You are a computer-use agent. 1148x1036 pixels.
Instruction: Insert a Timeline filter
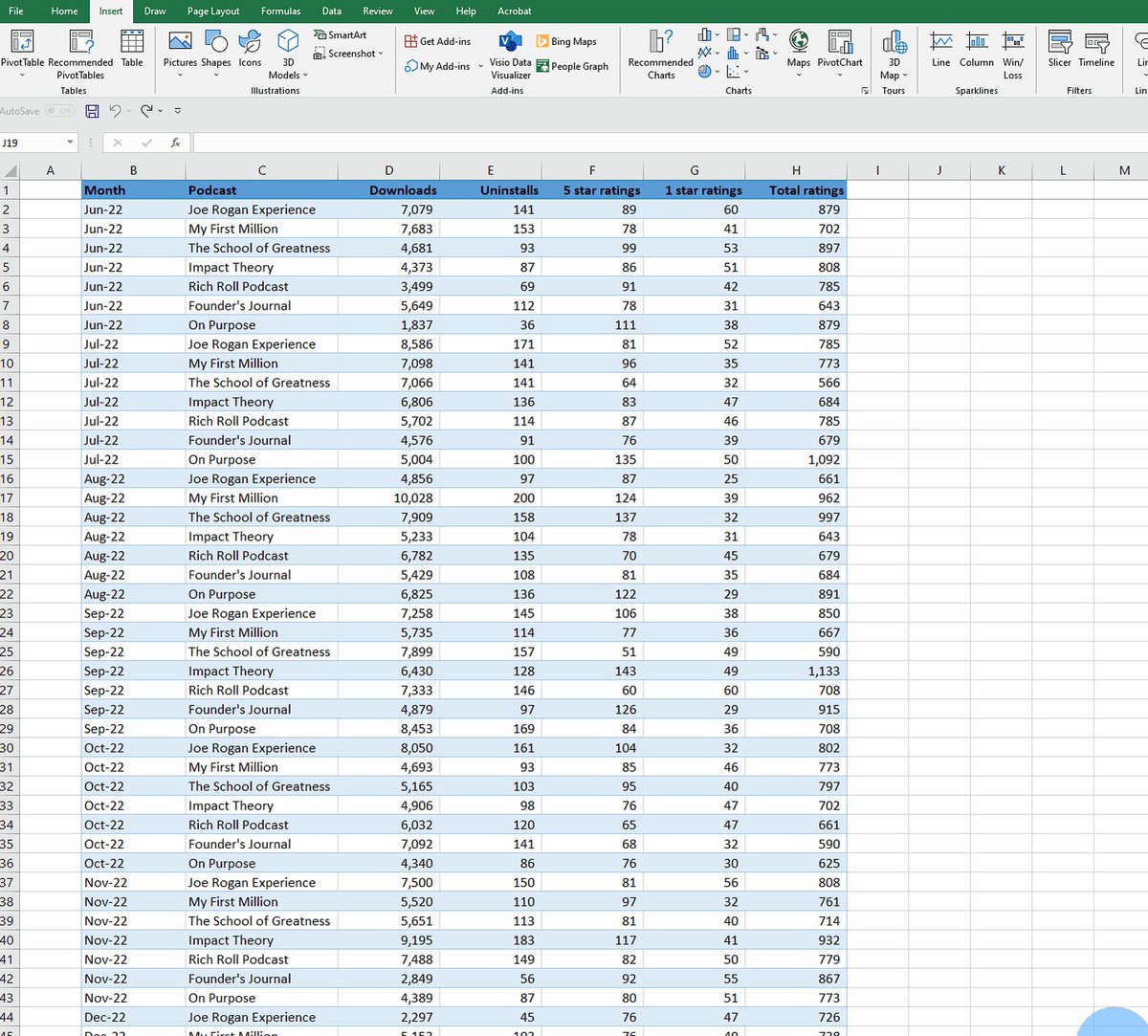pos(1096,48)
